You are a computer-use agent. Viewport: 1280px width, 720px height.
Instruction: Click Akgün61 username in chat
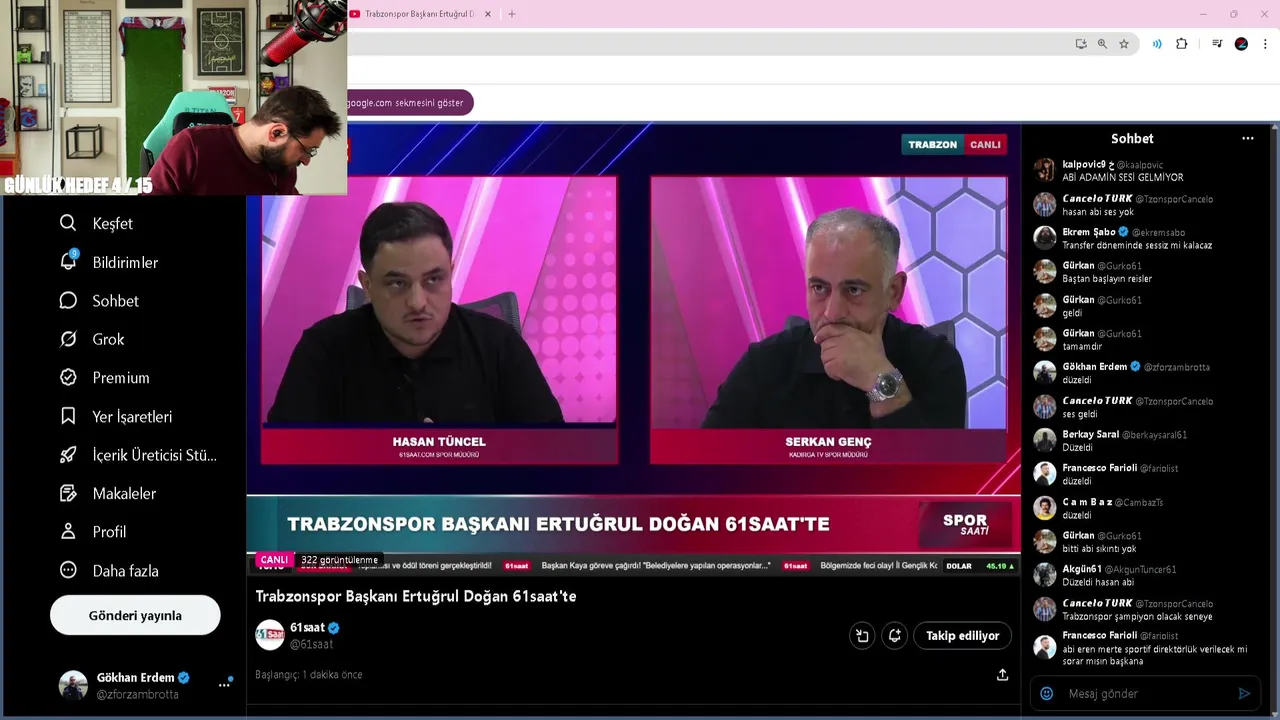pos(1082,569)
